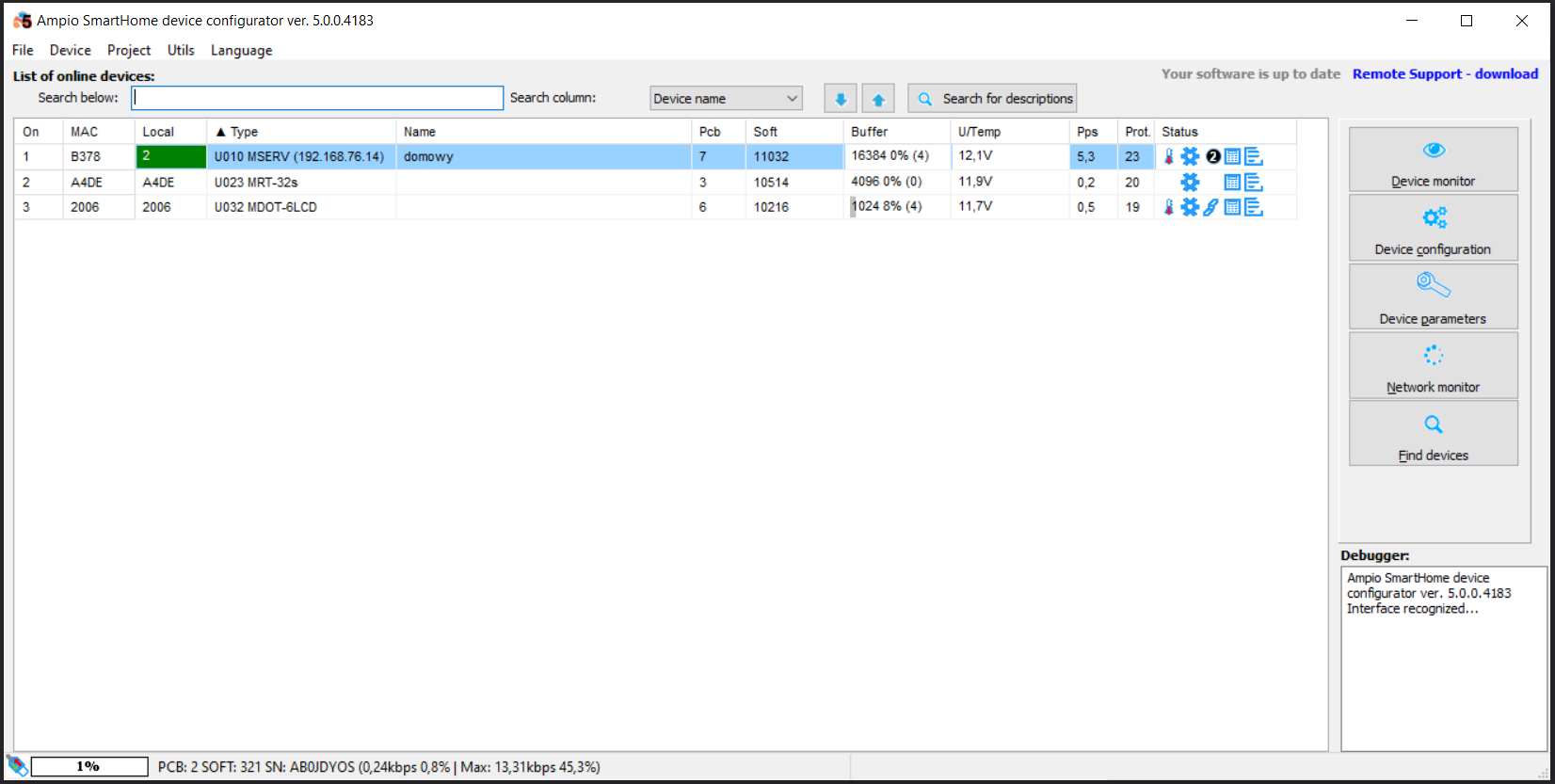The width and height of the screenshot is (1555, 784).
Task: Click the green Local cell showing 2
Action: click(170, 156)
